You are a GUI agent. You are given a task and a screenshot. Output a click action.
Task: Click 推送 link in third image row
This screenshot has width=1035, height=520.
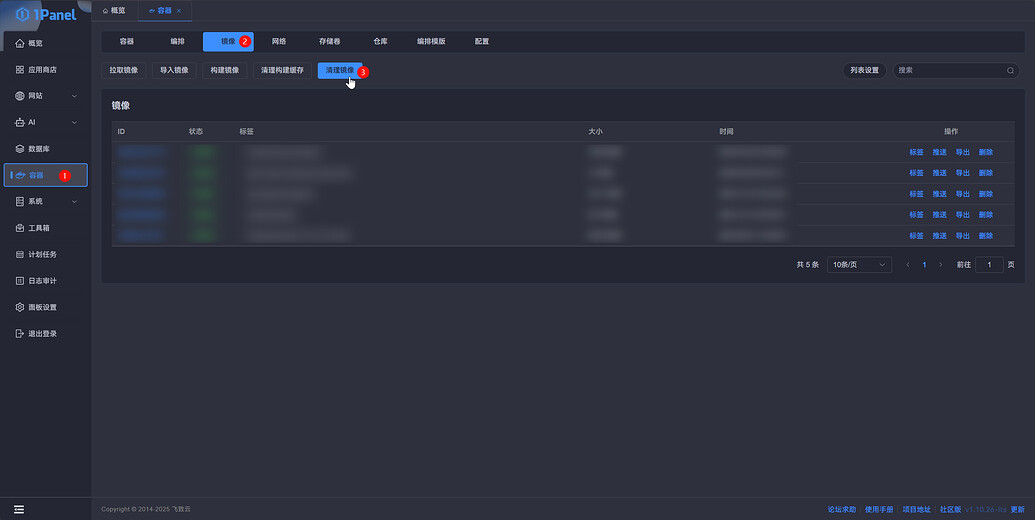[x=939, y=194]
